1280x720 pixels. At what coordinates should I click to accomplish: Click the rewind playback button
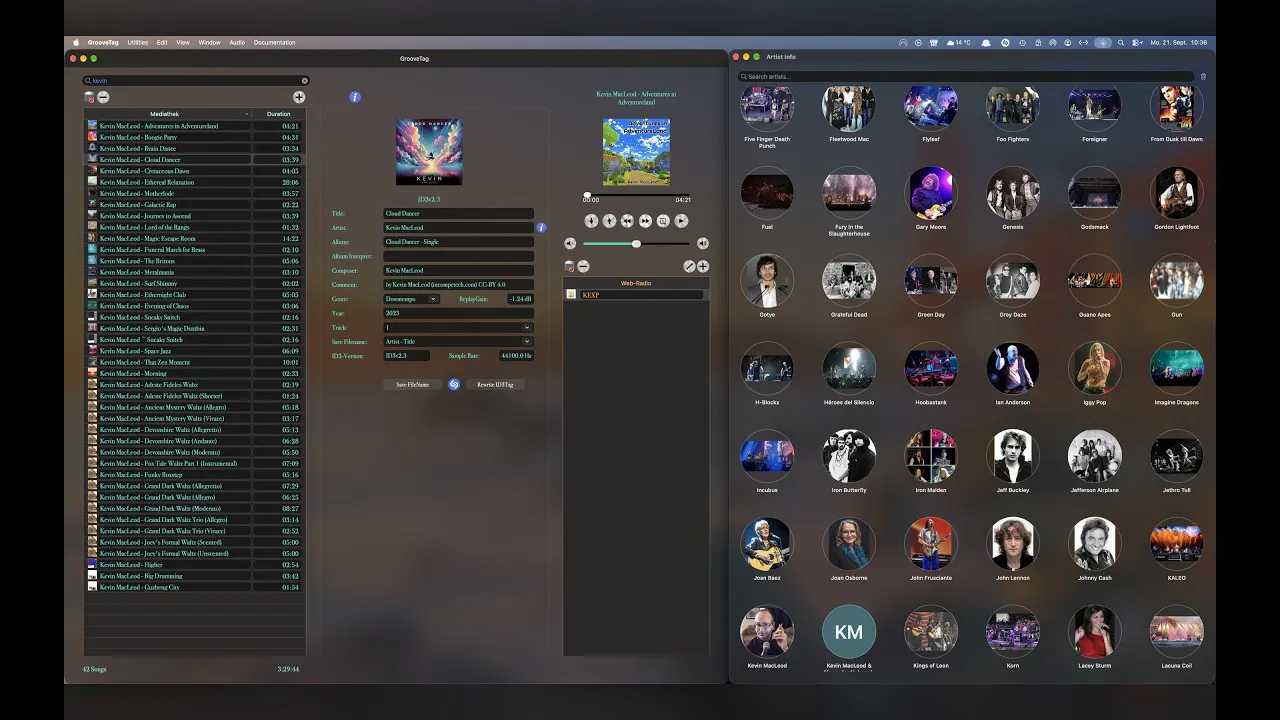(627, 221)
